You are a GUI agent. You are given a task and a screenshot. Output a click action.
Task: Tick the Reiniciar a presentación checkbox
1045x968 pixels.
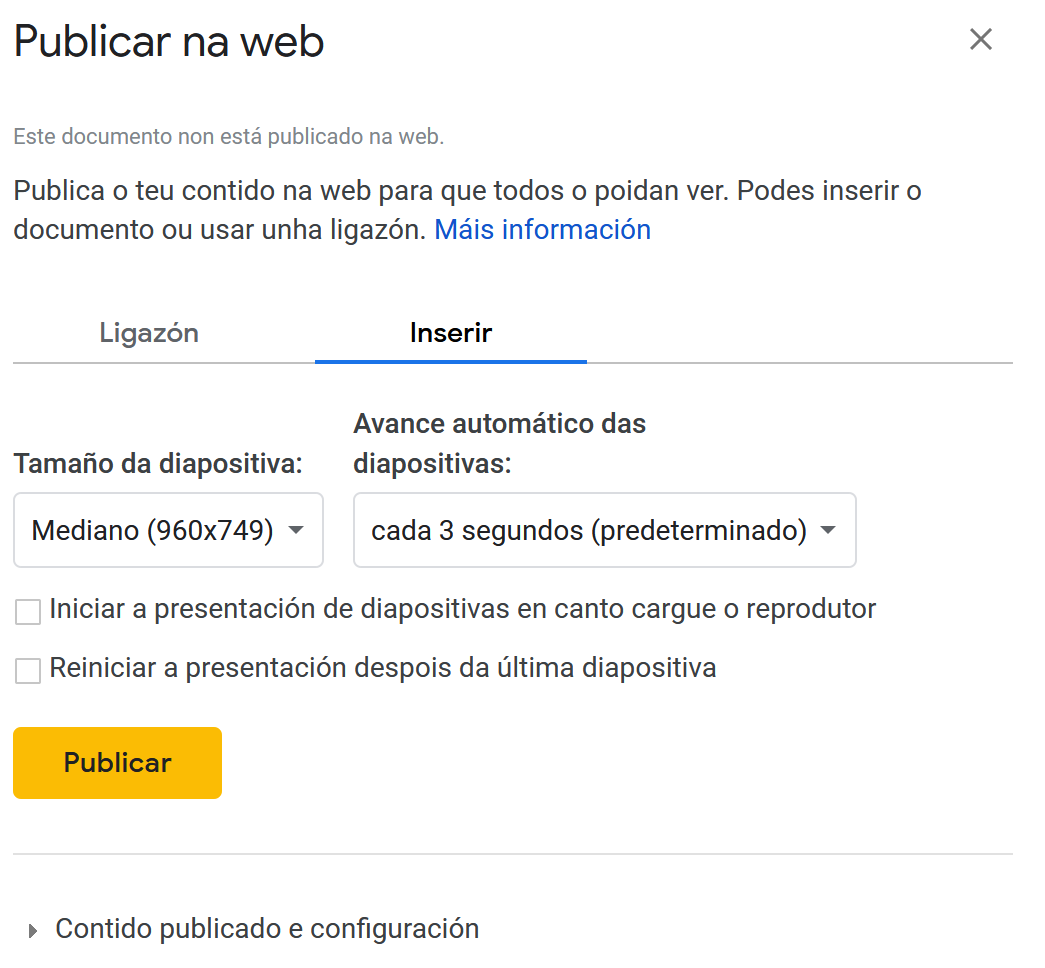pyautogui.click(x=28, y=670)
